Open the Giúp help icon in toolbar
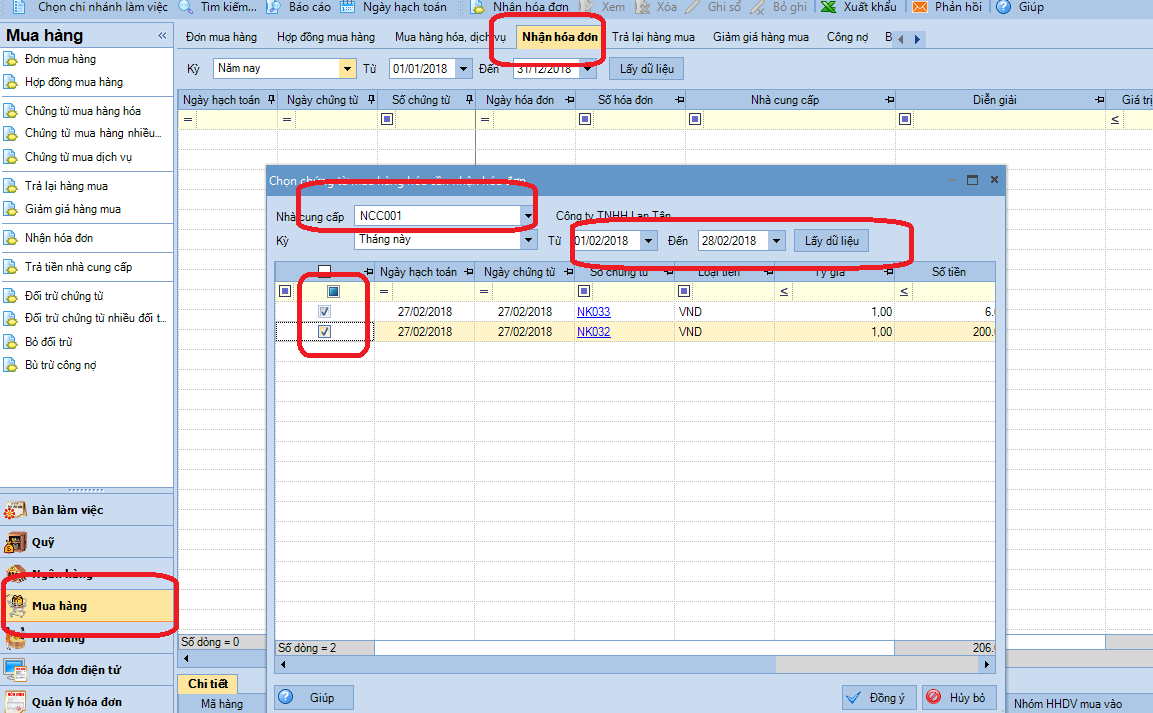The width and height of the screenshot is (1153, 713). (x=1003, y=7)
